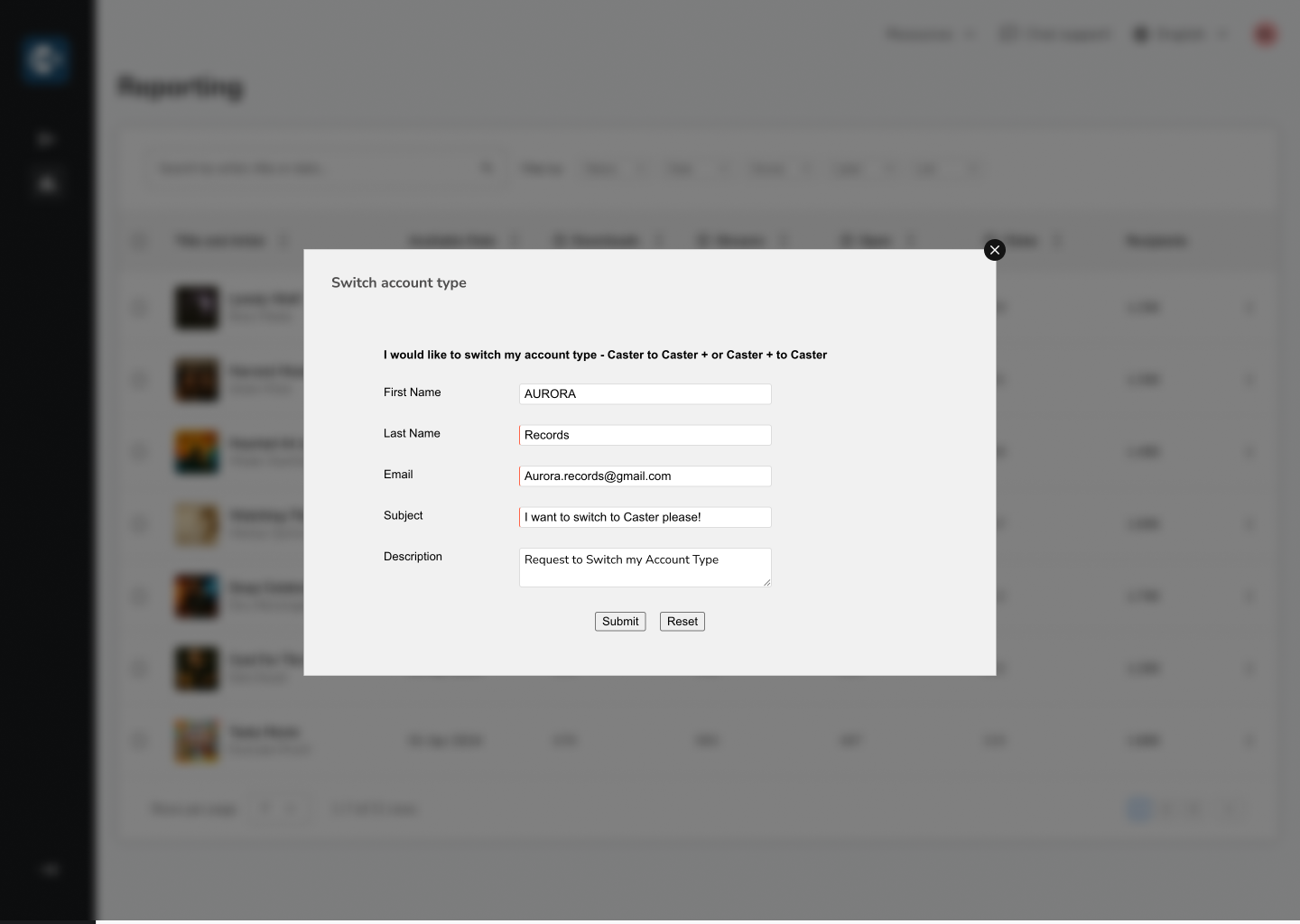
Task: Close the Switch account type dialog
Action: [994, 250]
